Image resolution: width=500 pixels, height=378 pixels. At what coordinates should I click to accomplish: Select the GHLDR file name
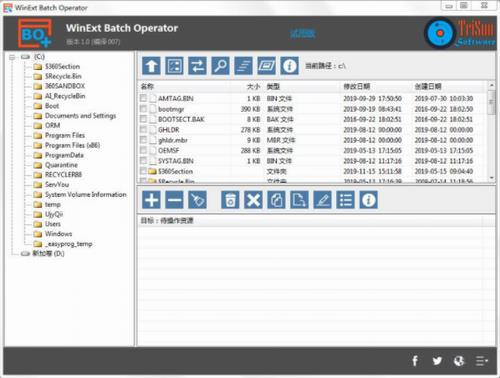click(168, 130)
